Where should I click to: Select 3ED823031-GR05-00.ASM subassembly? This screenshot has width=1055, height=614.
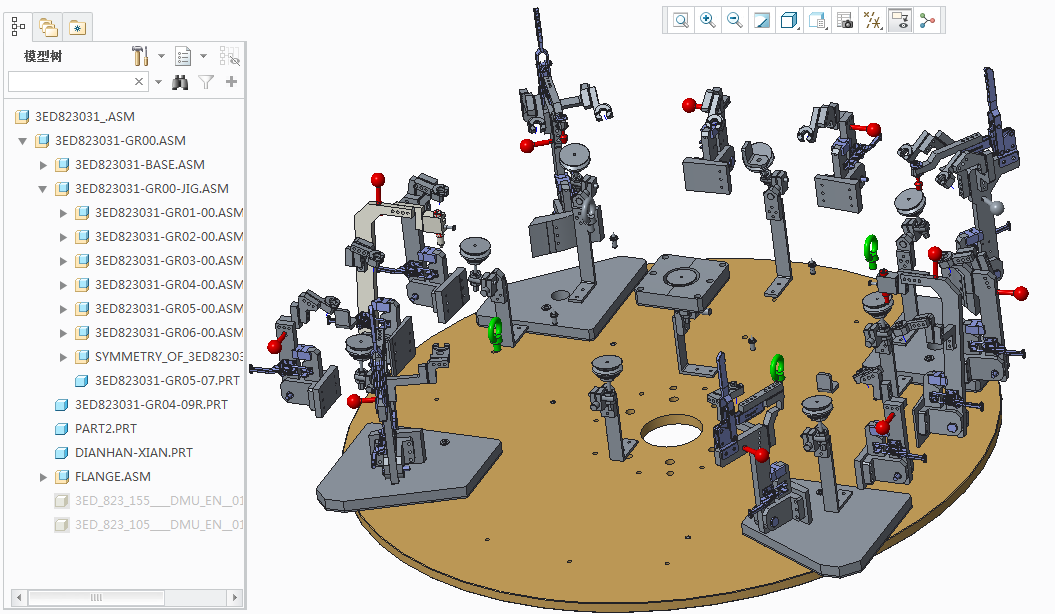point(169,309)
